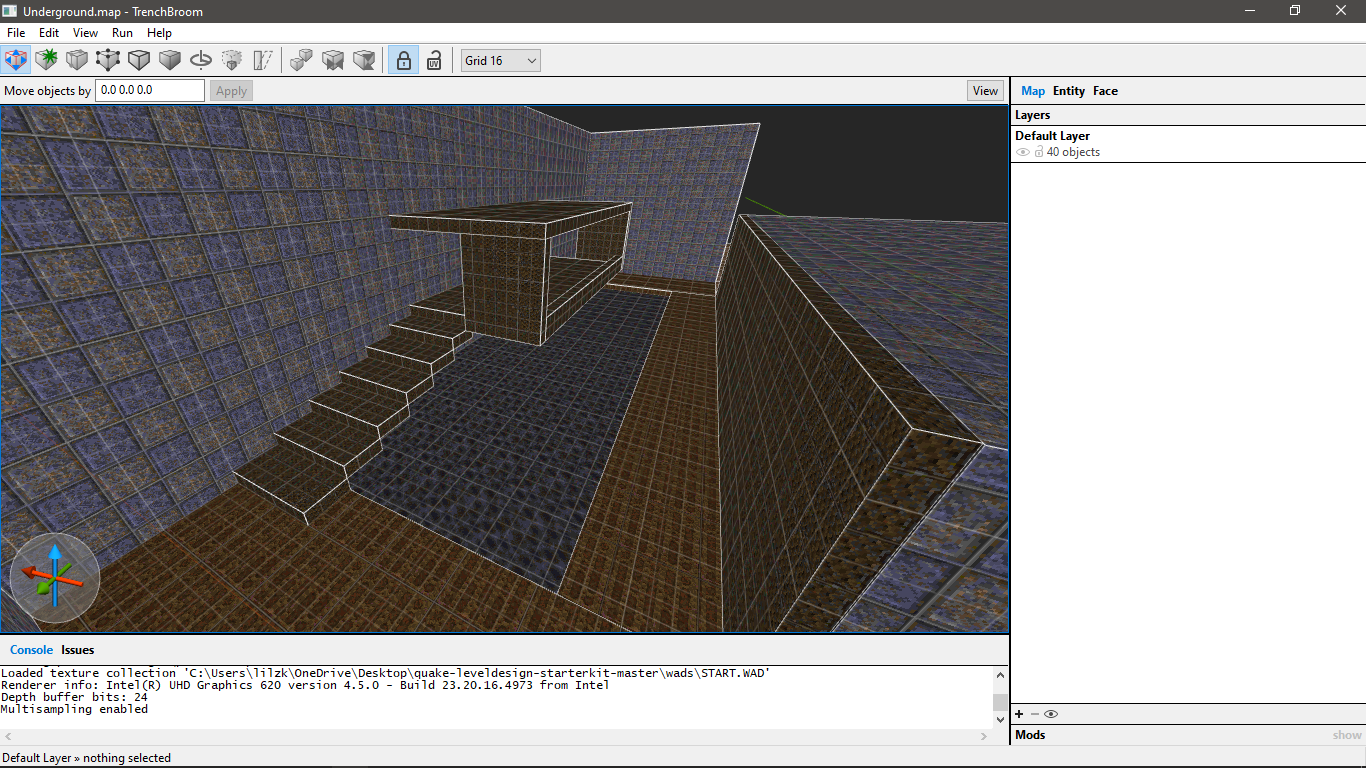Activate the Scale tool
The image size is (1366, 768).
point(232,60)
